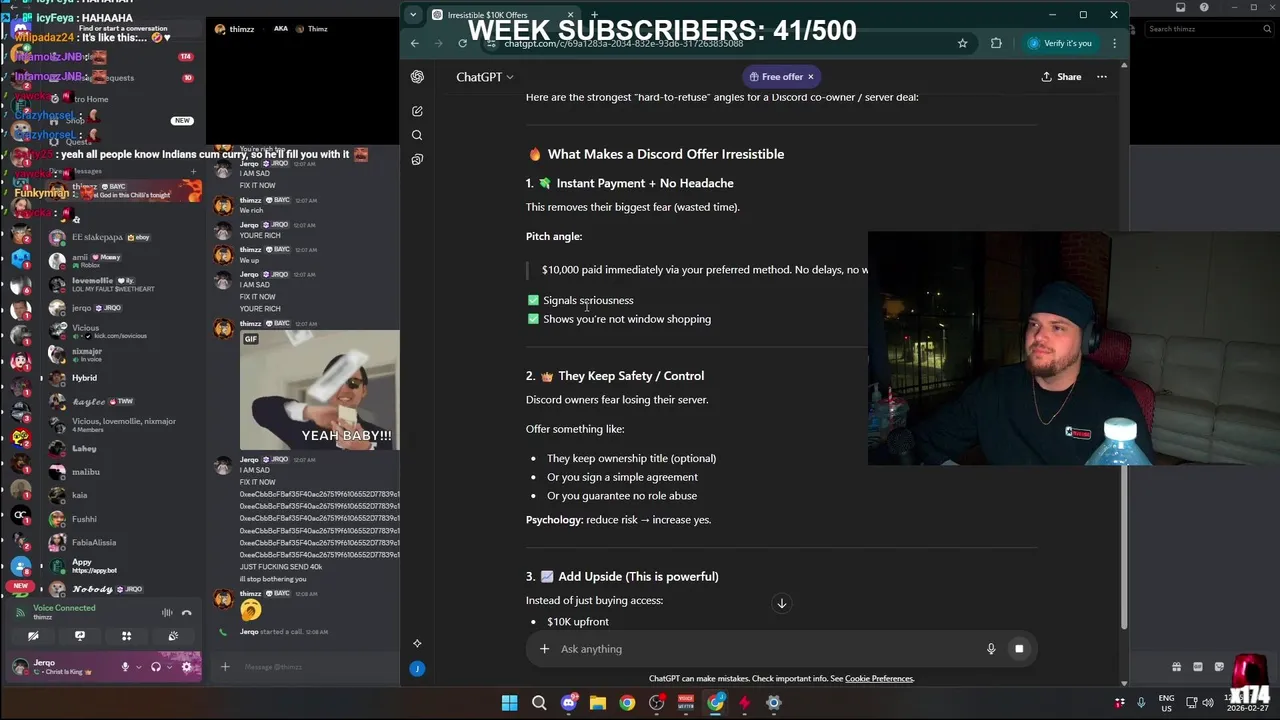The height and width of the screenshot is (720, 1280).
Task: Dismiss the Free offer banner
Action: click(811, 77)
